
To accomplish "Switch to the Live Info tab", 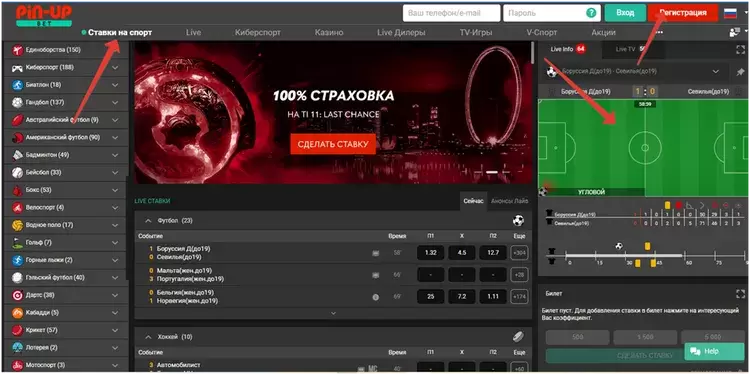I will tap(568, 49).
